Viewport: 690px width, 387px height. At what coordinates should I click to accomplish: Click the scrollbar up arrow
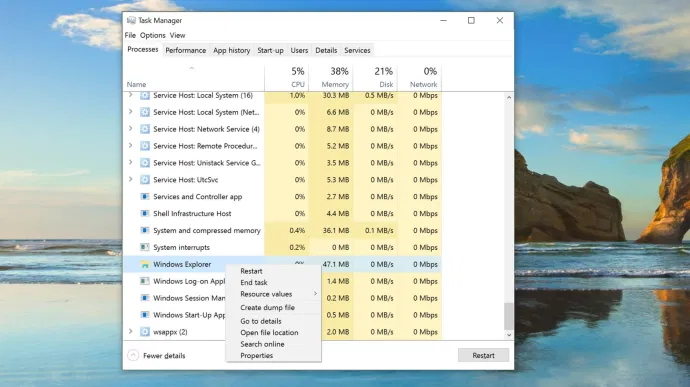pyautogui.click(x=509, y=97)
